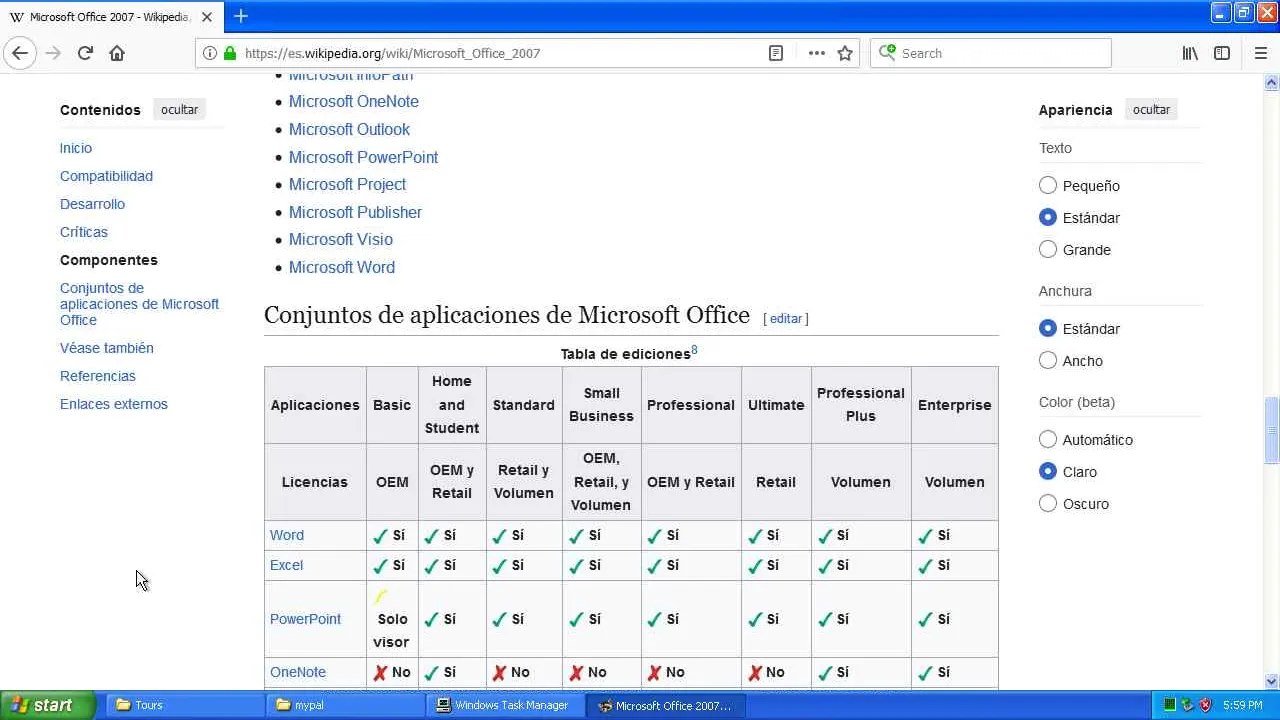Image resolution: width=1280 pixels, height=720 pixels.
Task: Click the red security shield tray icon
Action: [1205, 705]
